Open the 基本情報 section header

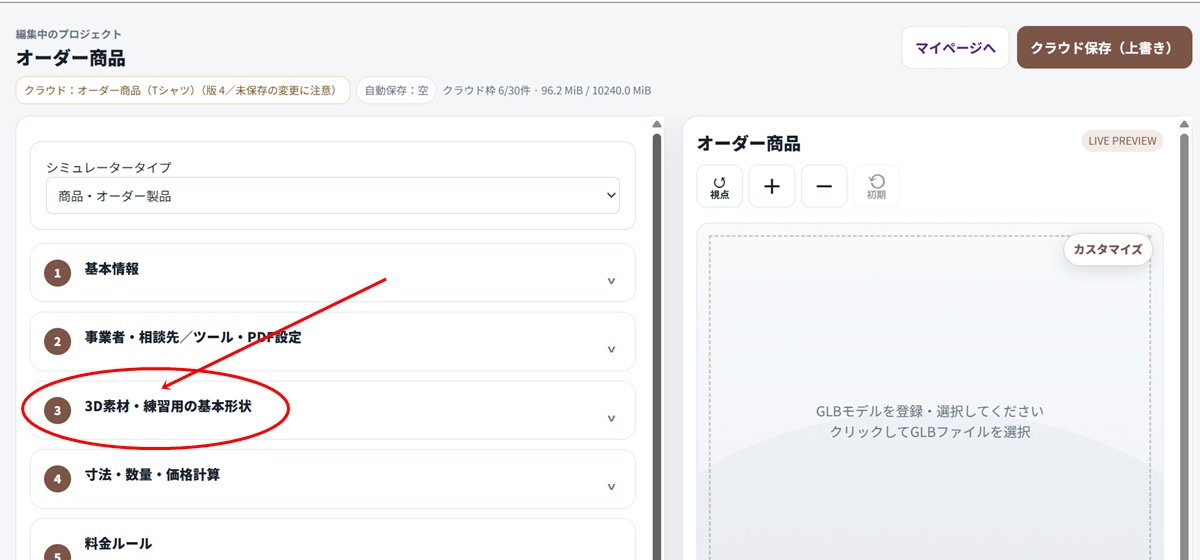click(x=333, y=273)
